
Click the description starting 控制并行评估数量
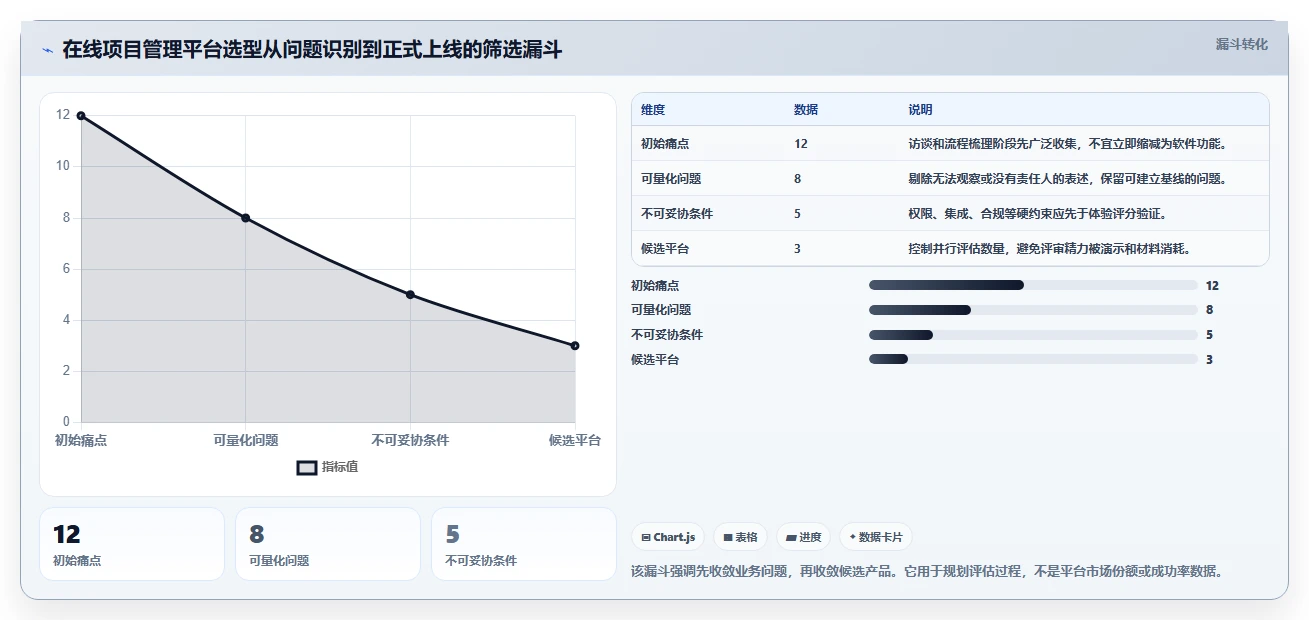[x=1049, y=249]
